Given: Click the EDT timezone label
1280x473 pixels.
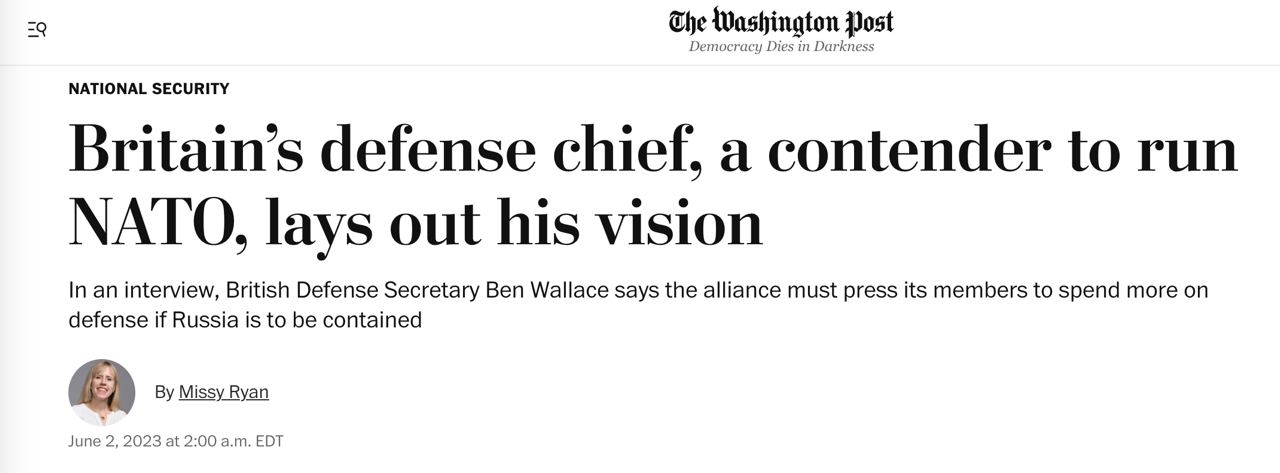Looking at the screenshot, I should coord(270,441).
